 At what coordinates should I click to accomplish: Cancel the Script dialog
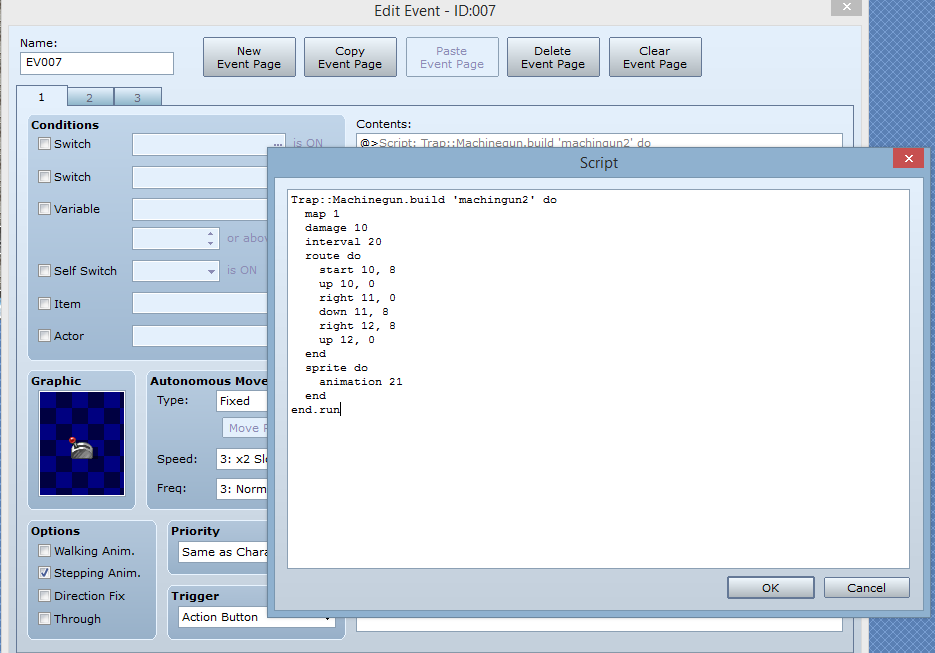pos(866,588)
